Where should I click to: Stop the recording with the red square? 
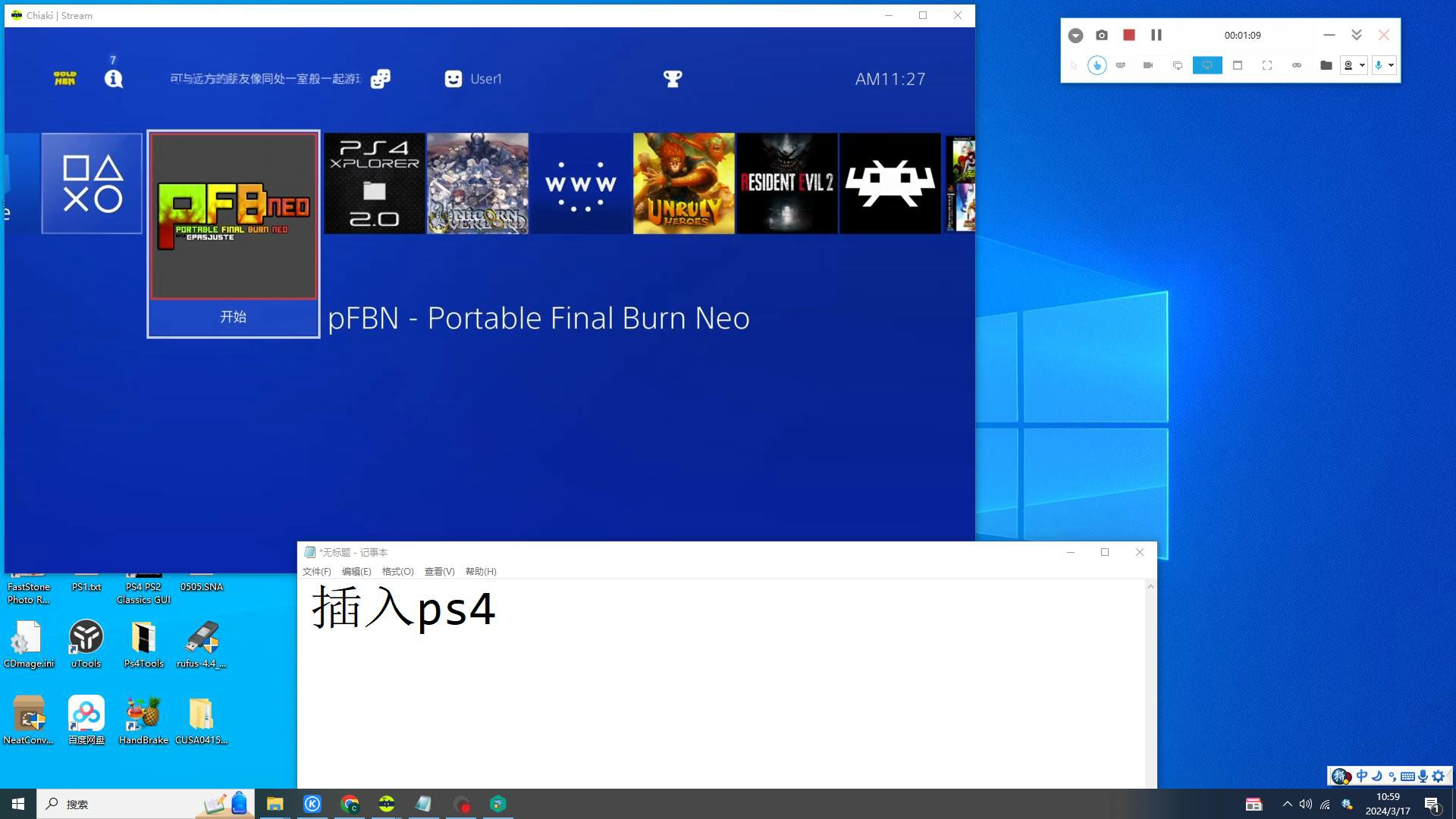[1128, 35]
